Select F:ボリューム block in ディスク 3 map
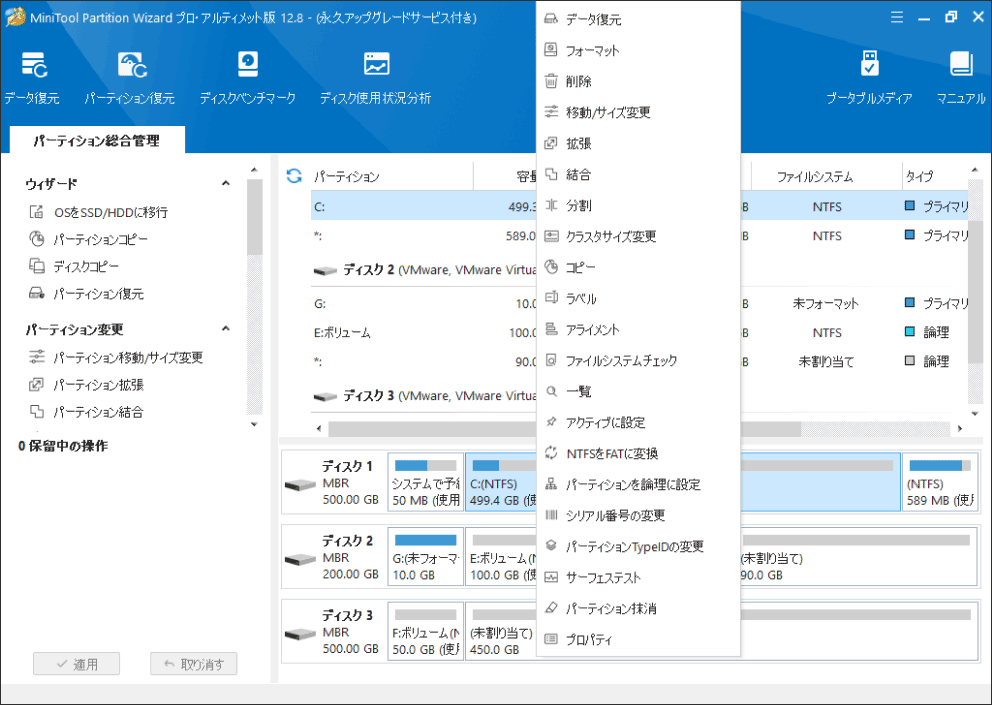 (x=426, y=632)
